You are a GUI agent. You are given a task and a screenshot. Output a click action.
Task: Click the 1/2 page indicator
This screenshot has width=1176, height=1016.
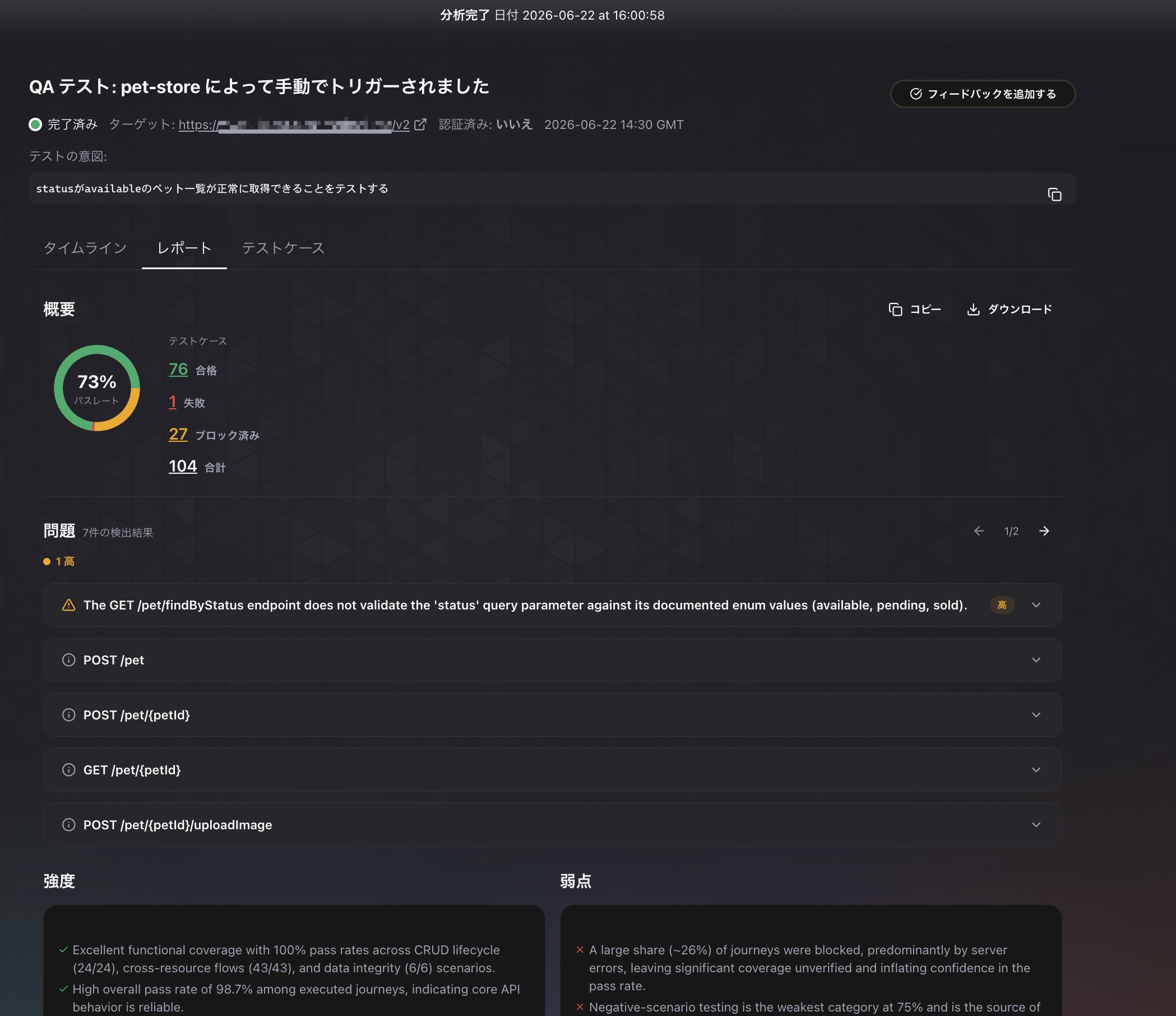[1011, 532]
